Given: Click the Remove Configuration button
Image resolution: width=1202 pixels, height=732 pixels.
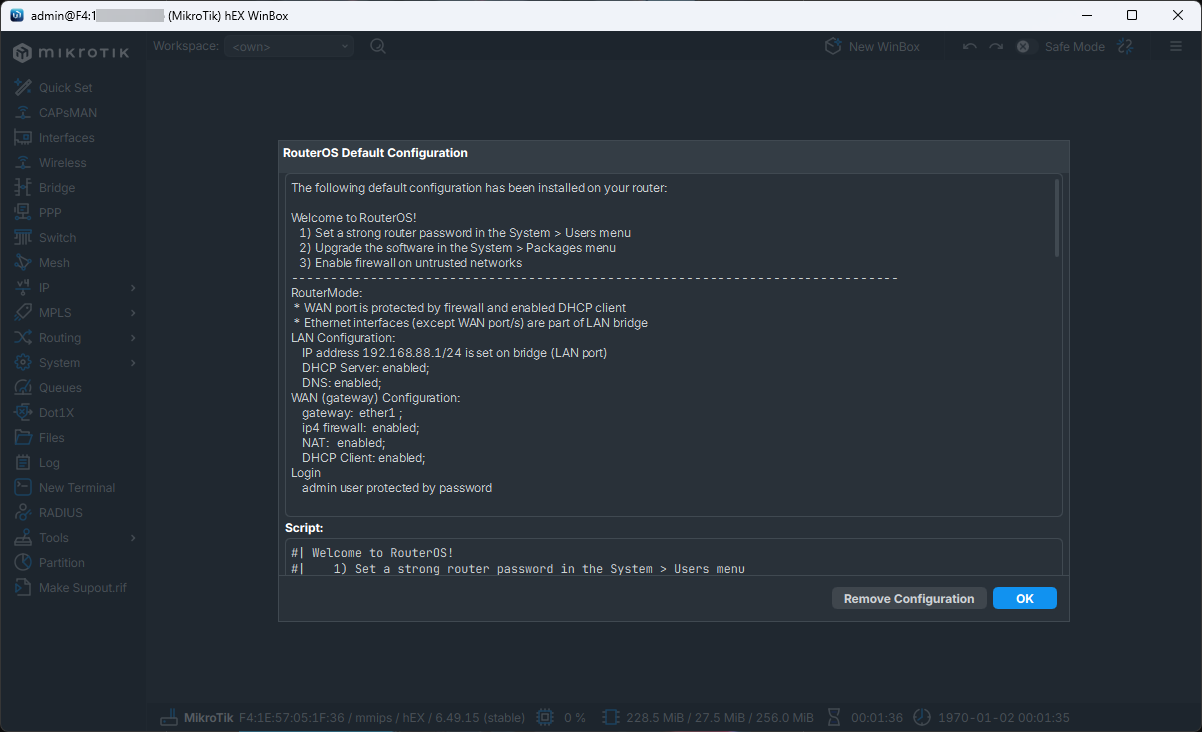Looking at the screenshot, I should pyautogui.click(x=908, y=598).
